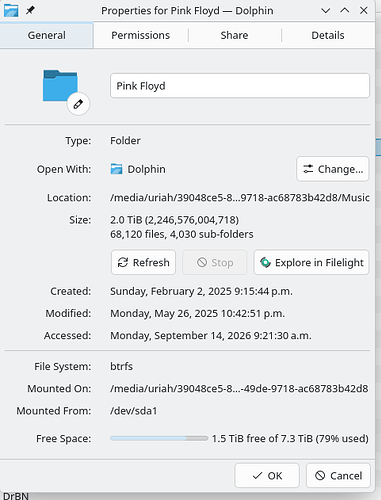Screen dimensions: 381x500
Task: Click the Folder type value
Action: (x=125, y=141)
